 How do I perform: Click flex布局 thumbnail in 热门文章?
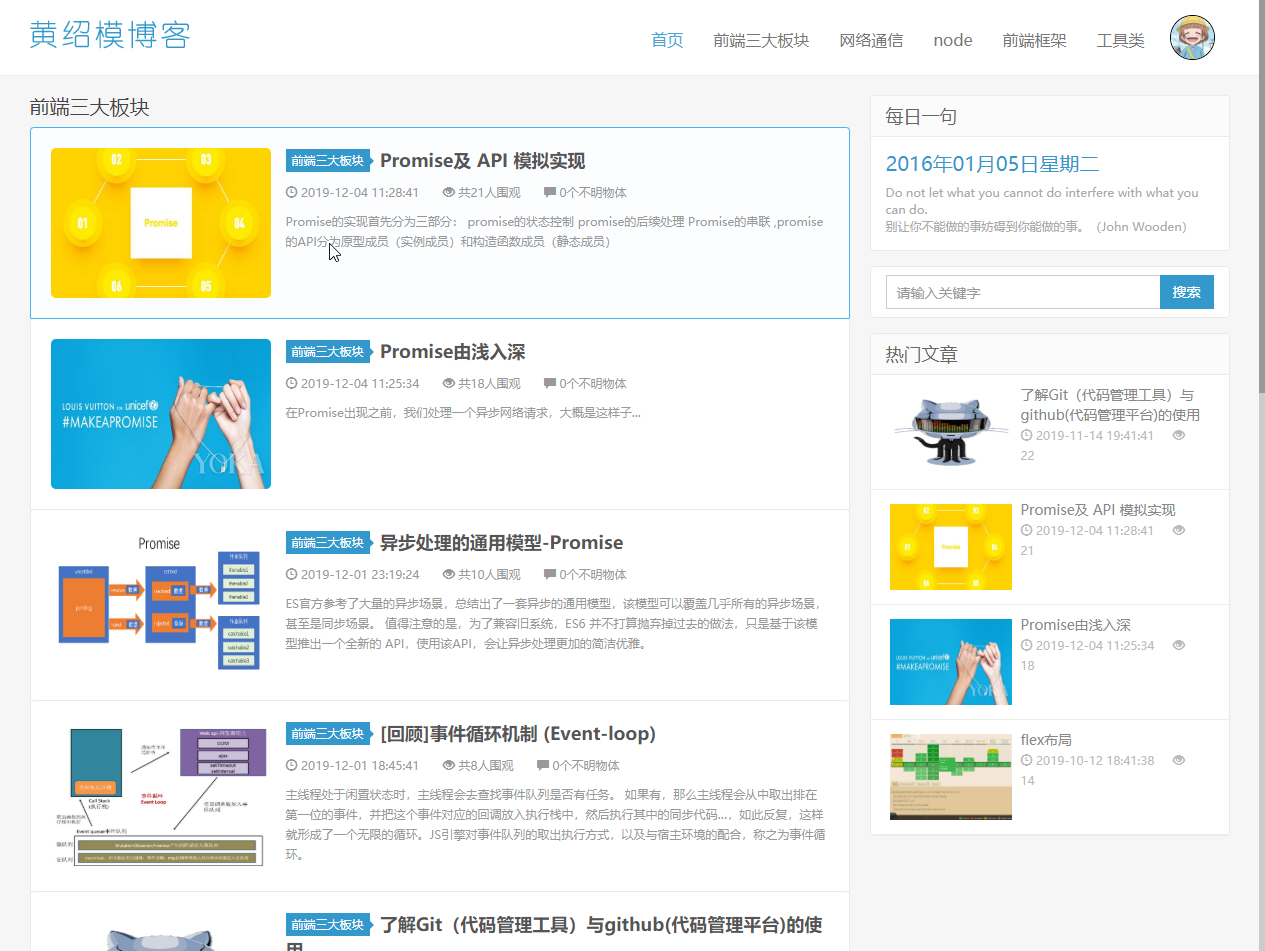pyautogui.click(x=951, y=777)
